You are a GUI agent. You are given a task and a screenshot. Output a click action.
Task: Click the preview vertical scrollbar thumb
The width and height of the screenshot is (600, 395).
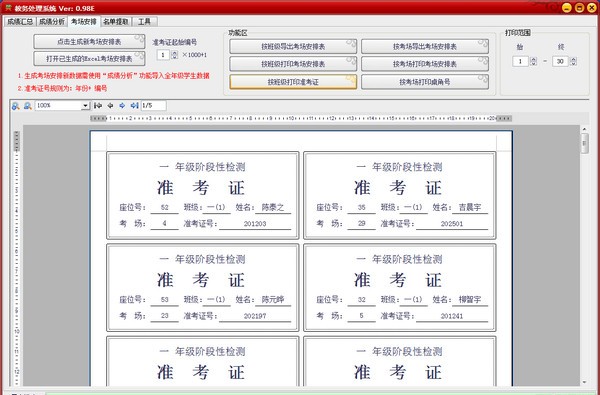click(584, 144)
